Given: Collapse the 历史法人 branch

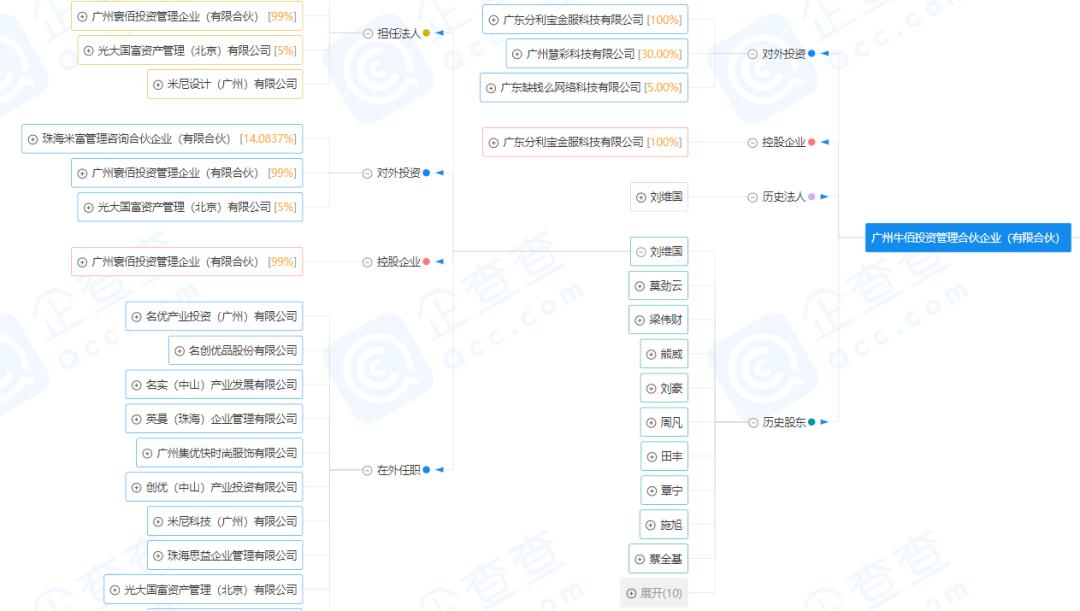Looking at the screenshot, I should 752,197.
